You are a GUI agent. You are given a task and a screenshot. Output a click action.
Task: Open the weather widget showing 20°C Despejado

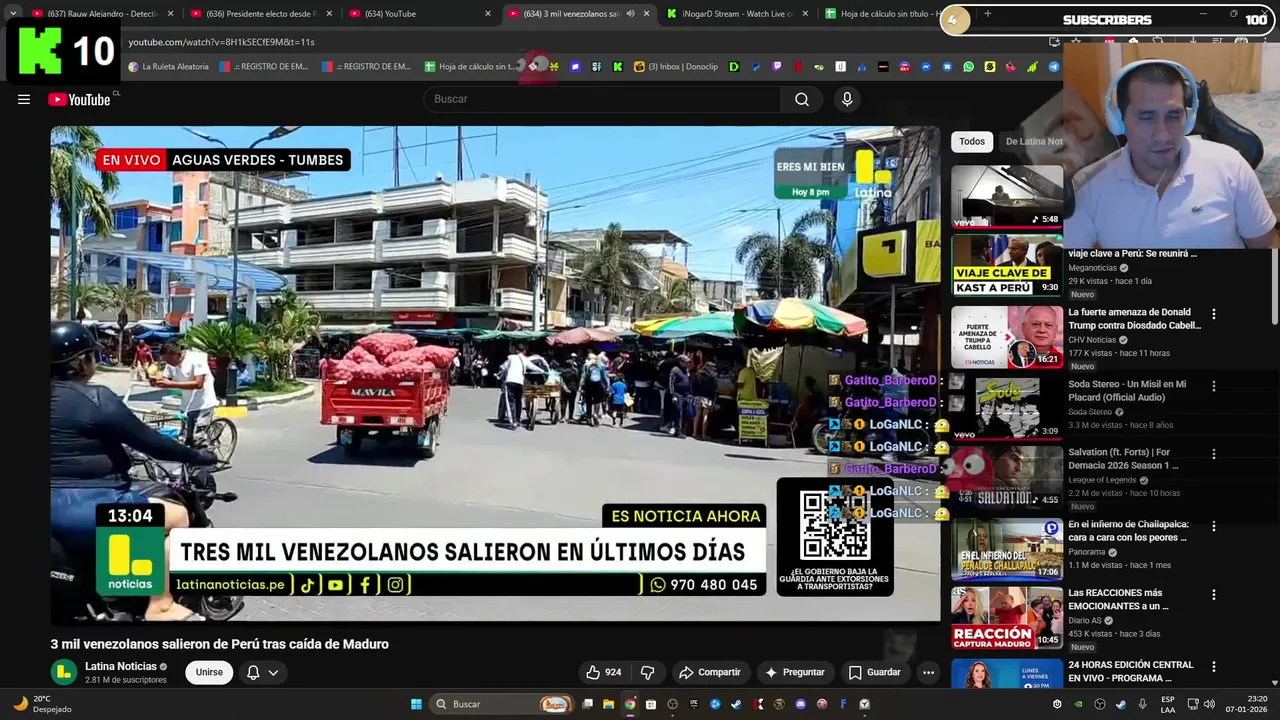(x=41, y=704)
